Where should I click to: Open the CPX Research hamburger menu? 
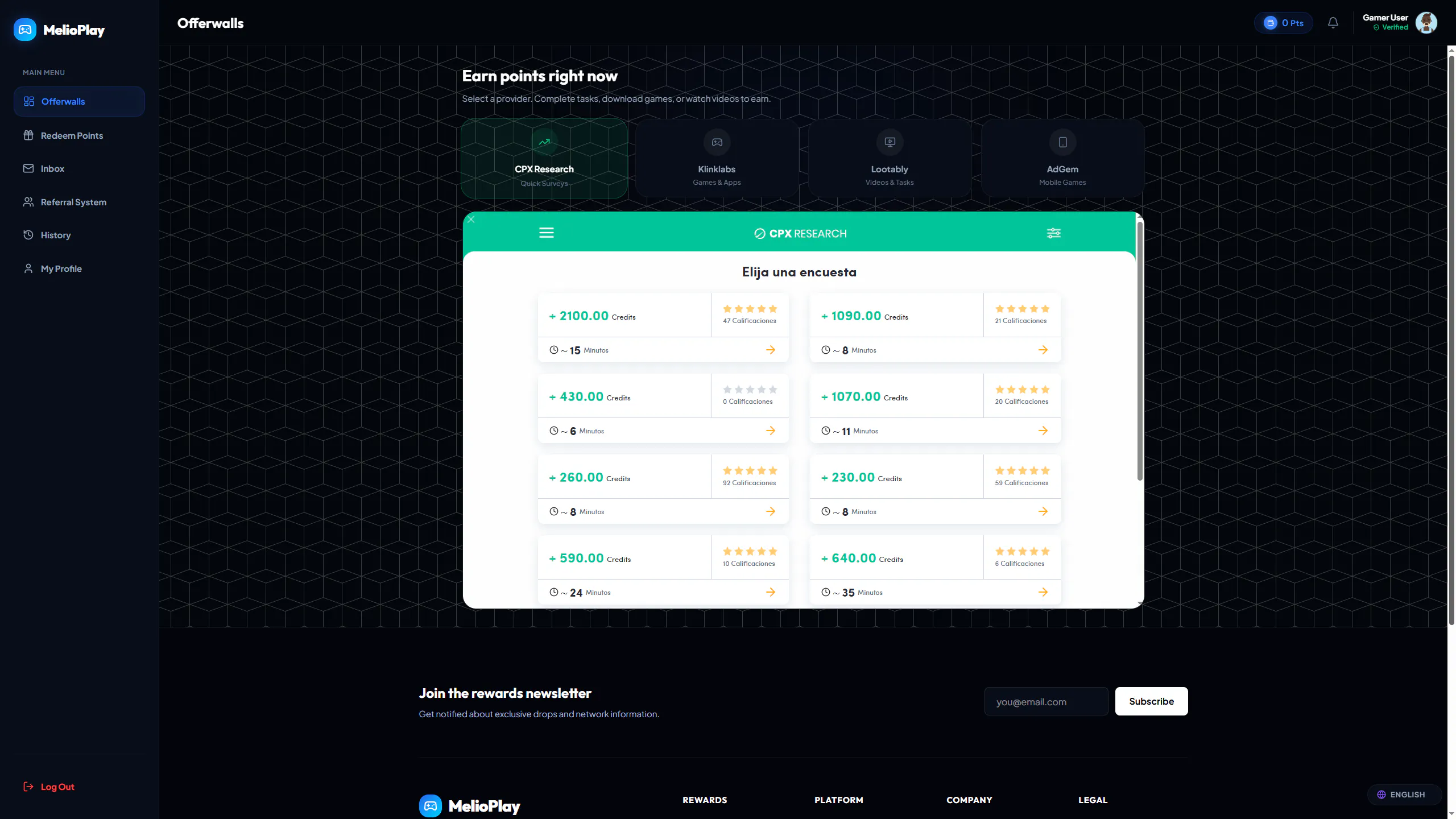[x=546, y=233]
